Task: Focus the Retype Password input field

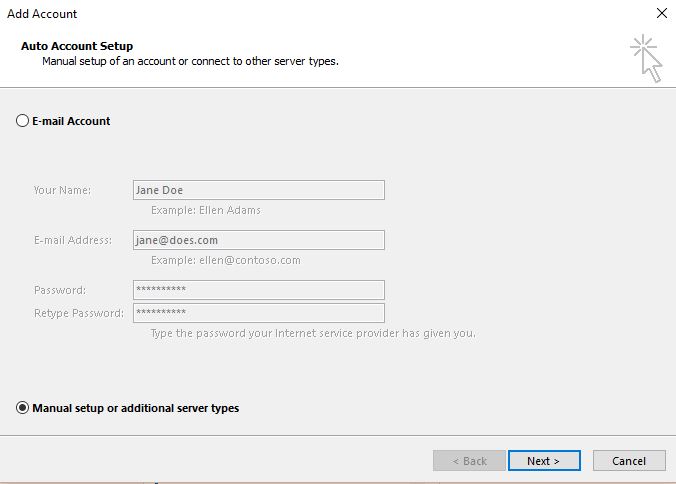Action: click(x=258, y=313)
